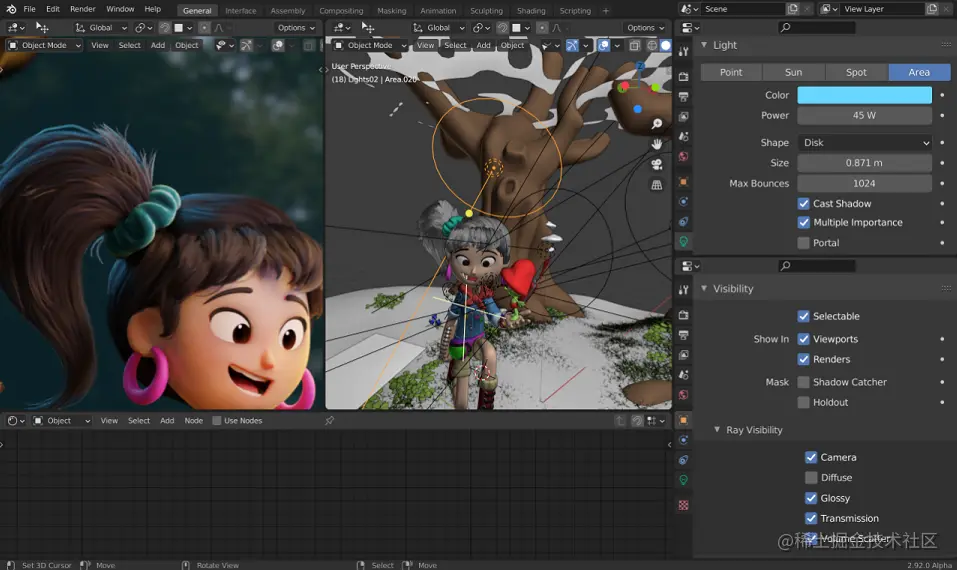Select Spot light type
Viewport: 957px width, 570px height.
point(856,72)
